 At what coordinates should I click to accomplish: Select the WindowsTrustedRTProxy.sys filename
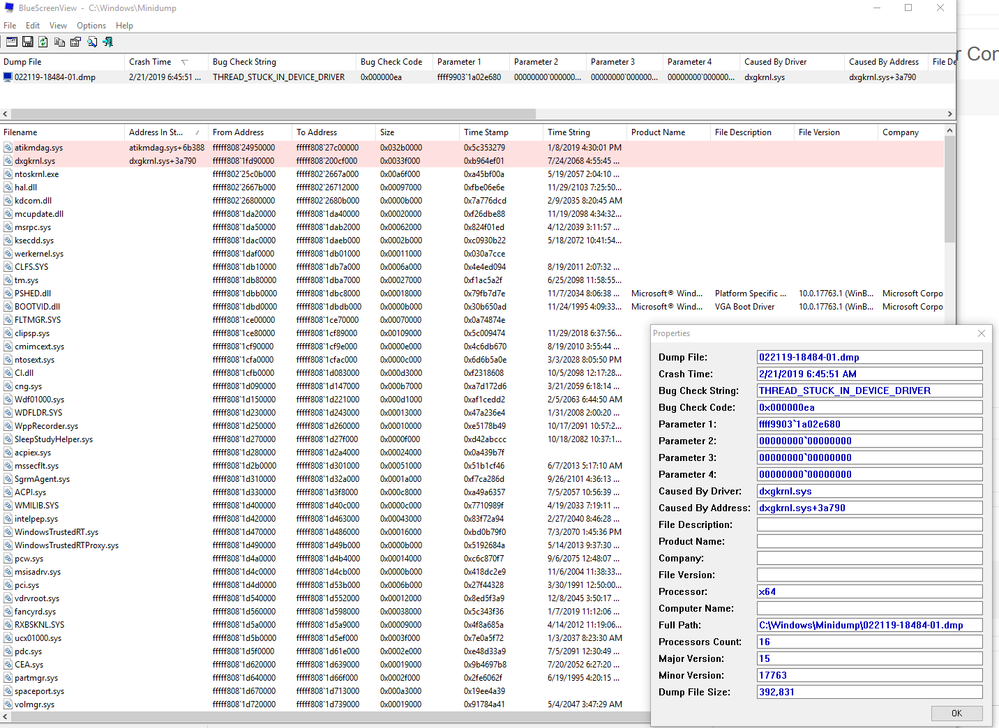[66, 545]
